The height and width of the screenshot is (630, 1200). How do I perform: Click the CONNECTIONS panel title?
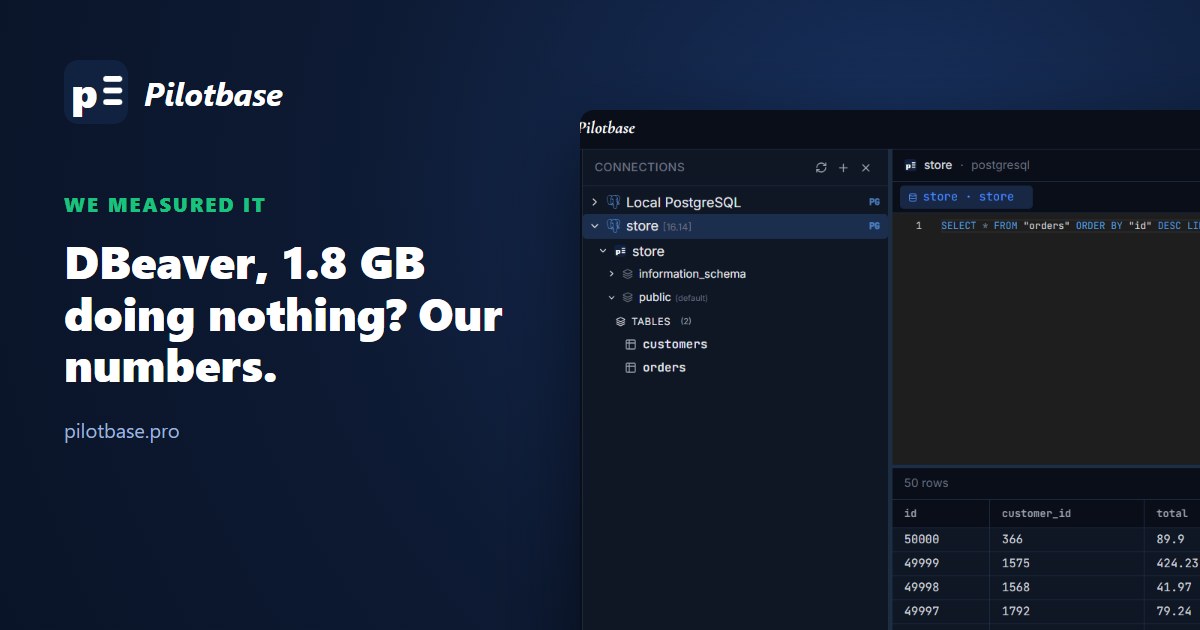click(x=639, y=167)
